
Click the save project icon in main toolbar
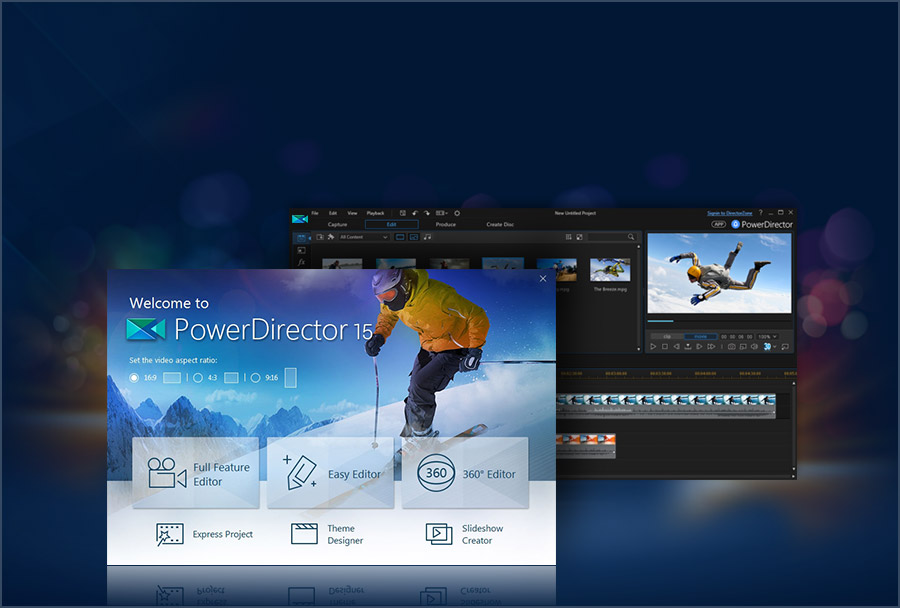click(x=403, y=213)
